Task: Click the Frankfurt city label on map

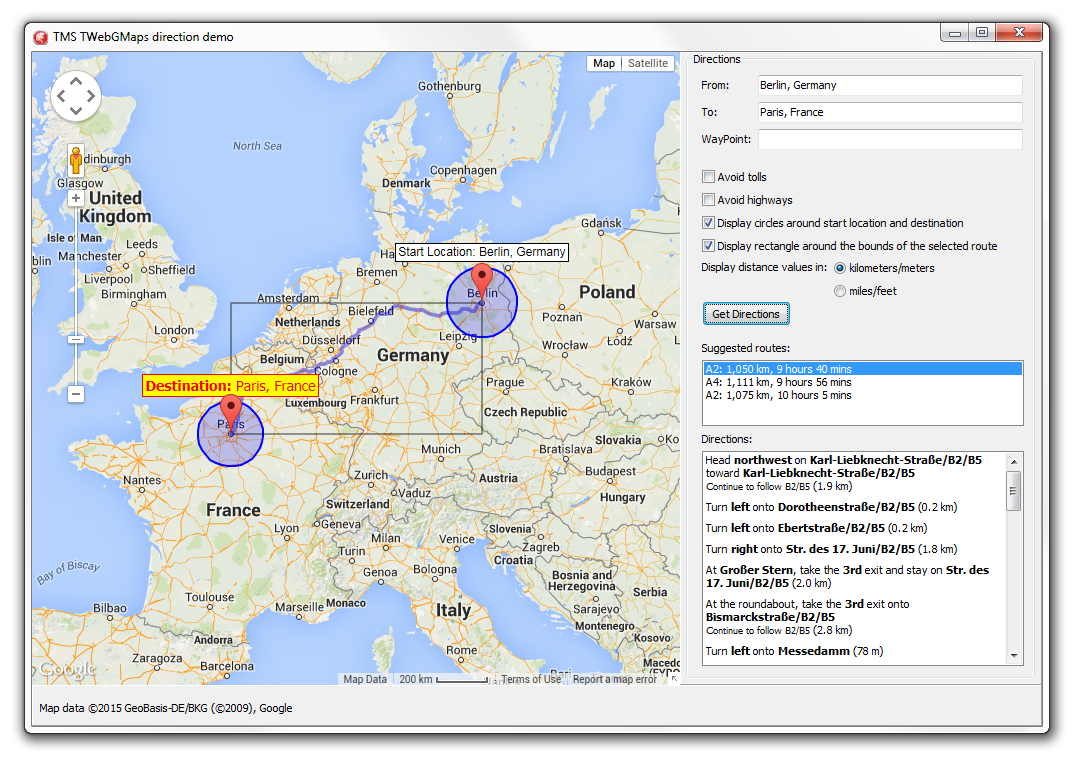Action: click(374, 400)
